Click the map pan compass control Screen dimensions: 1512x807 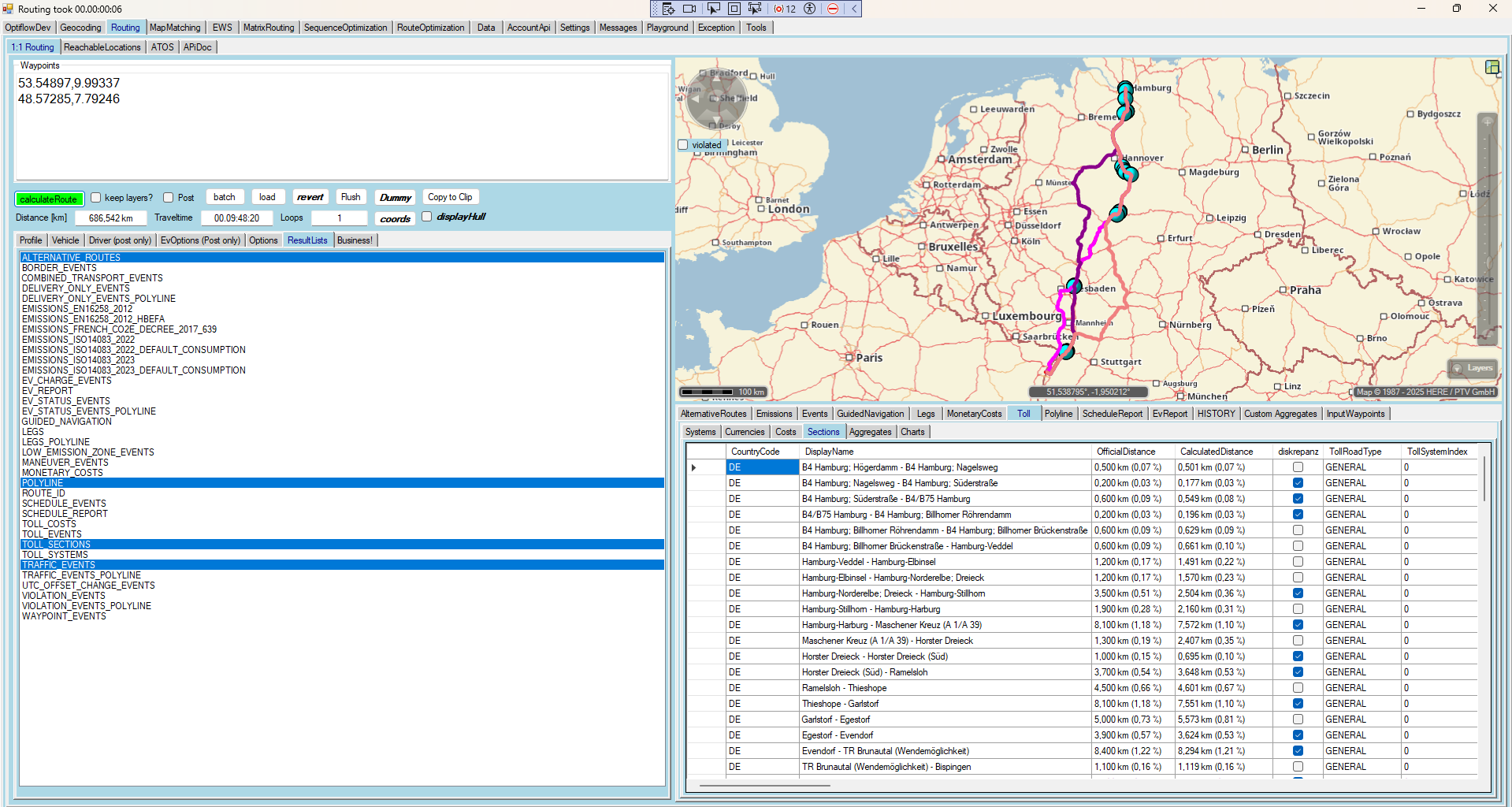pos(715,99)
